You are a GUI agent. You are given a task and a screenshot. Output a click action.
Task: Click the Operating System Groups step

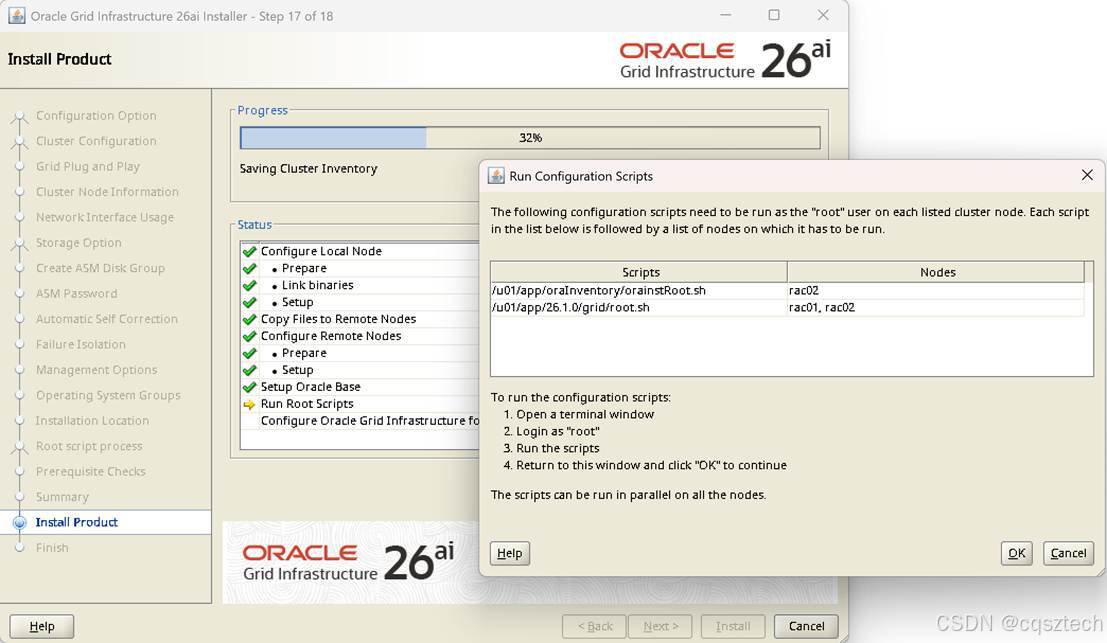(x=108, y=395)
